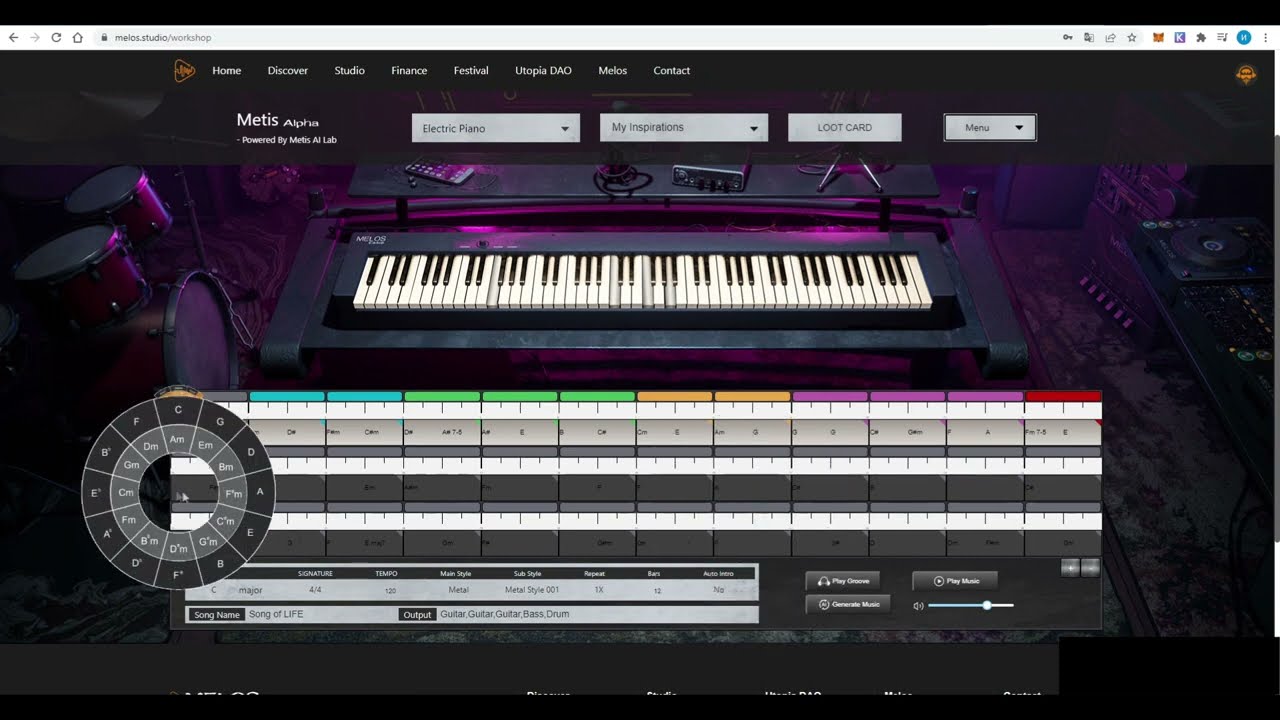Open the Contact nav item

672,71
